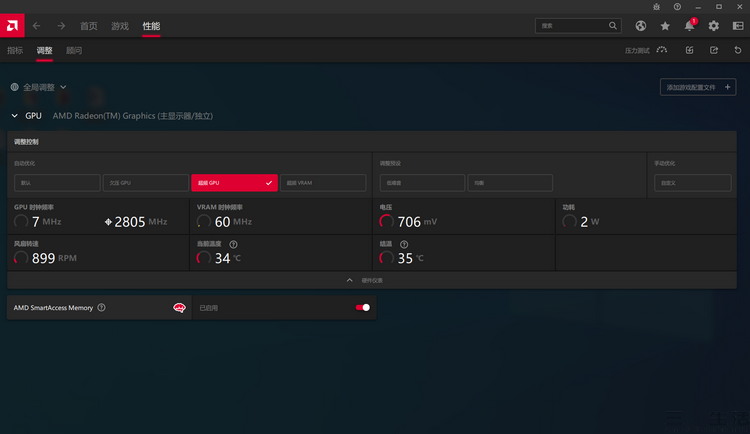Click the AMD logo home icon

(x=12, y=26)
